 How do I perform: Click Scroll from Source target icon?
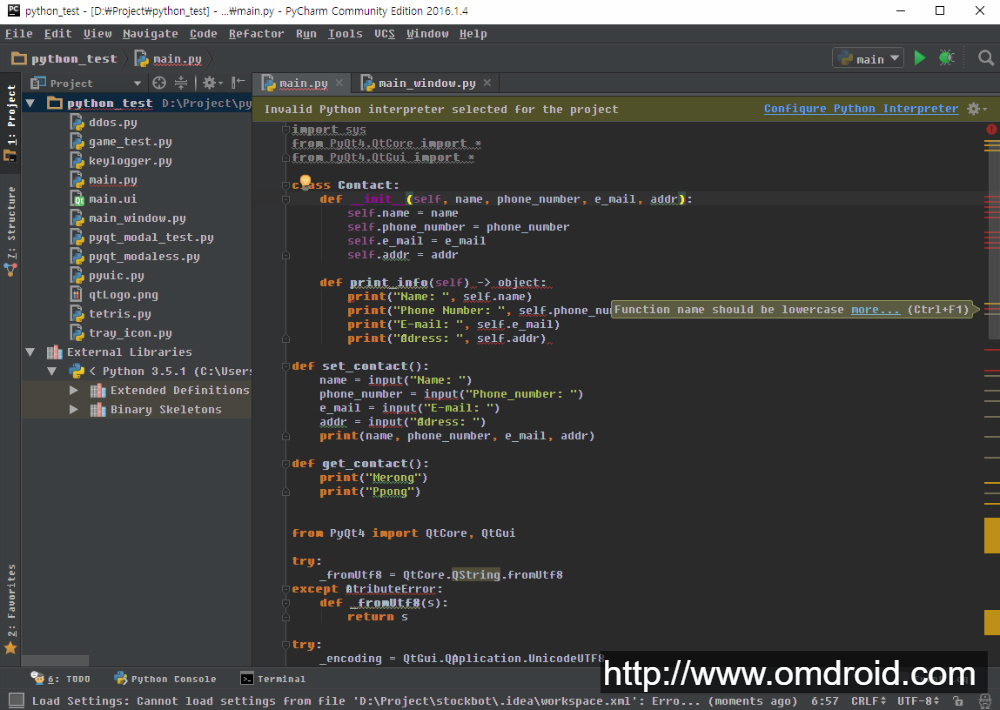coord(159,83)
